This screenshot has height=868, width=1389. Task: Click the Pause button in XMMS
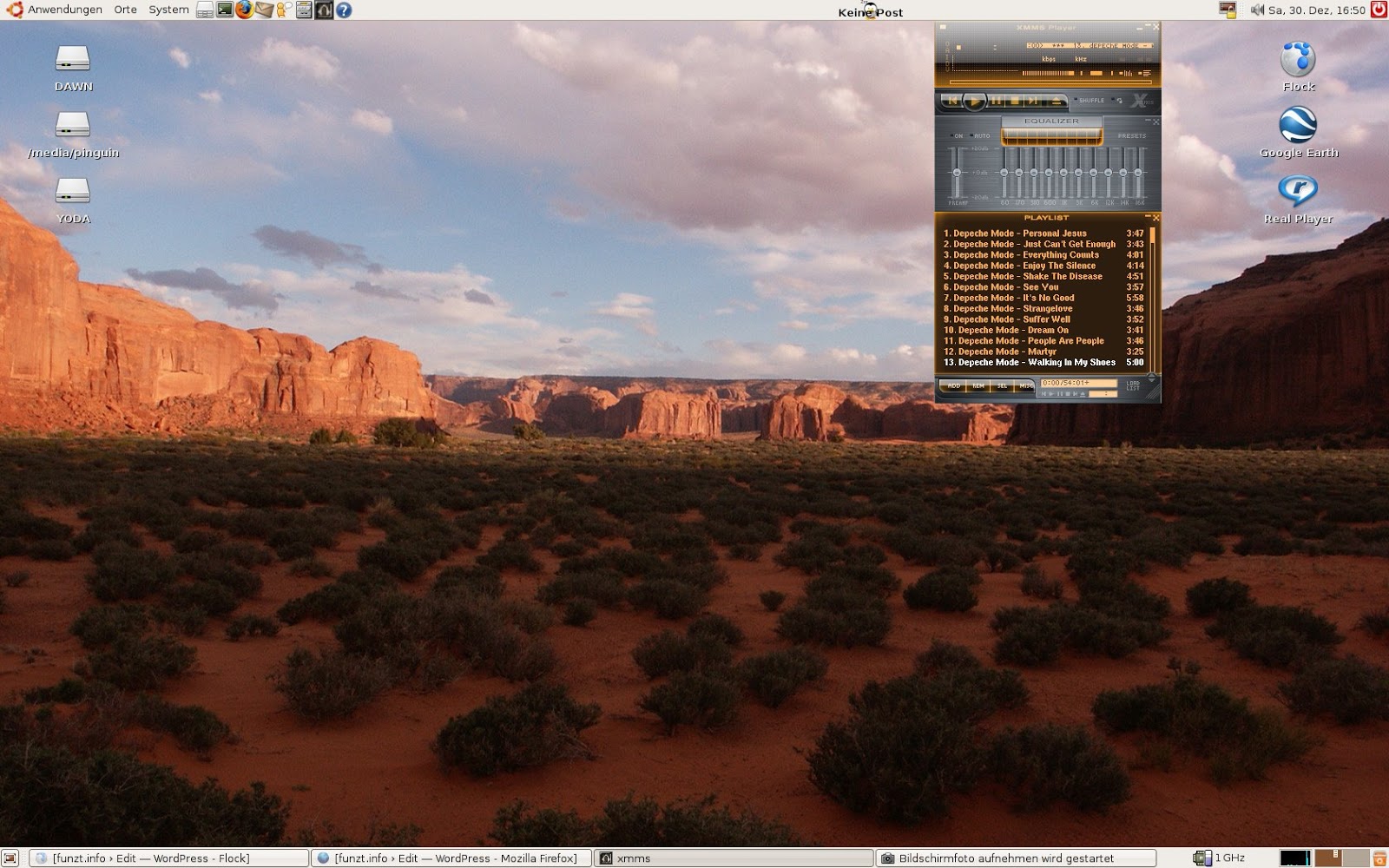996,102
